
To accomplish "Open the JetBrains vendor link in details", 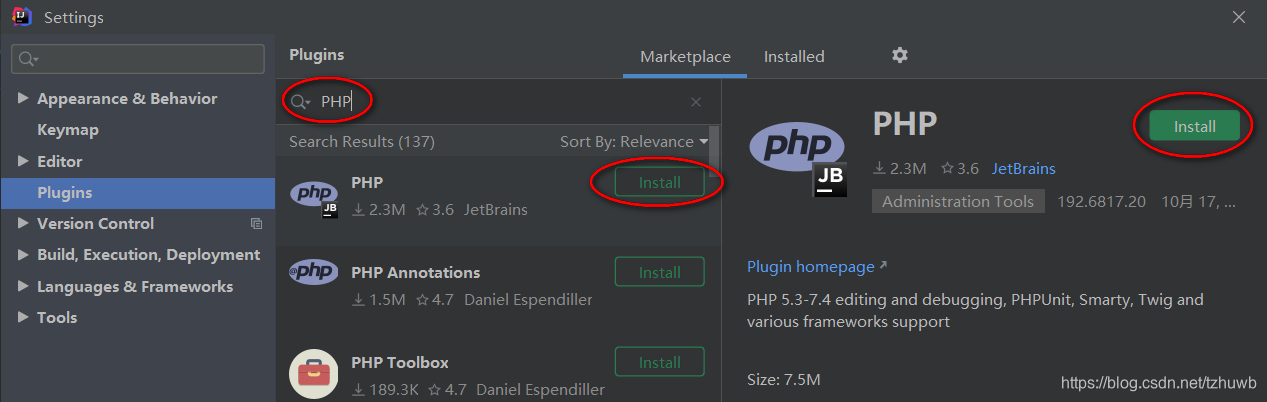I will pos(1023,169).
